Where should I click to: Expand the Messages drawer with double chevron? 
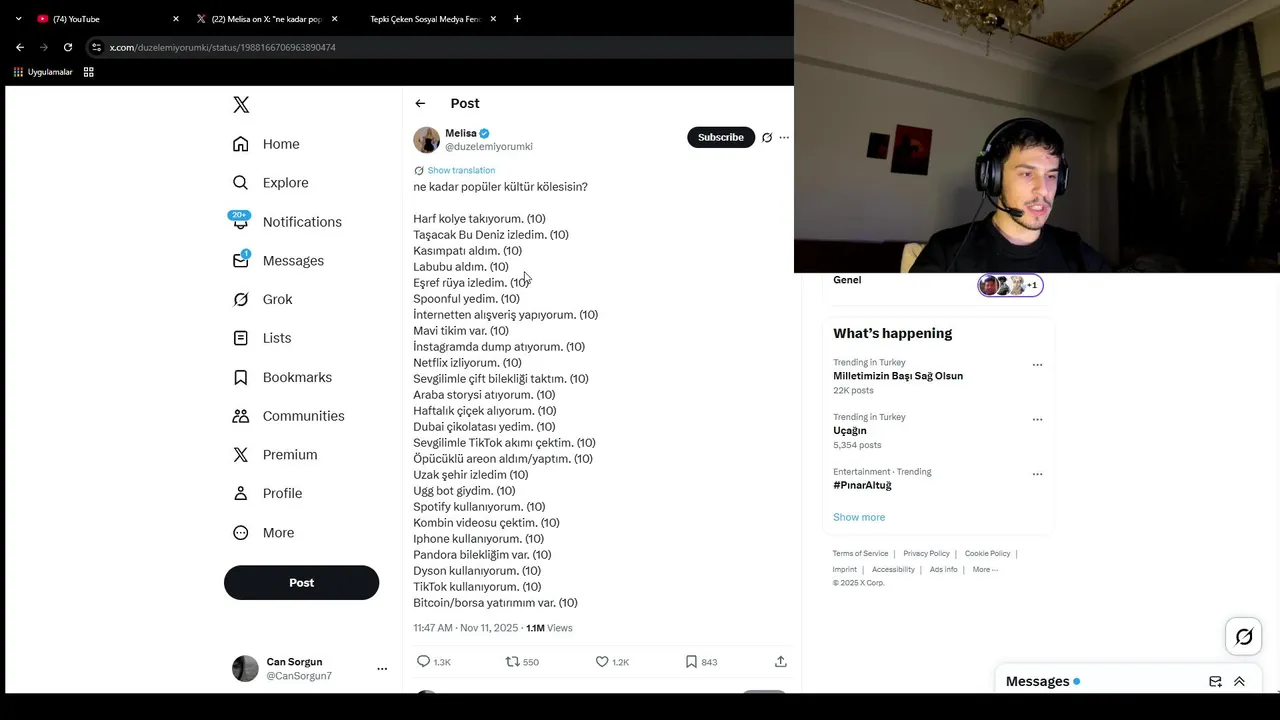coord(1239,682)
